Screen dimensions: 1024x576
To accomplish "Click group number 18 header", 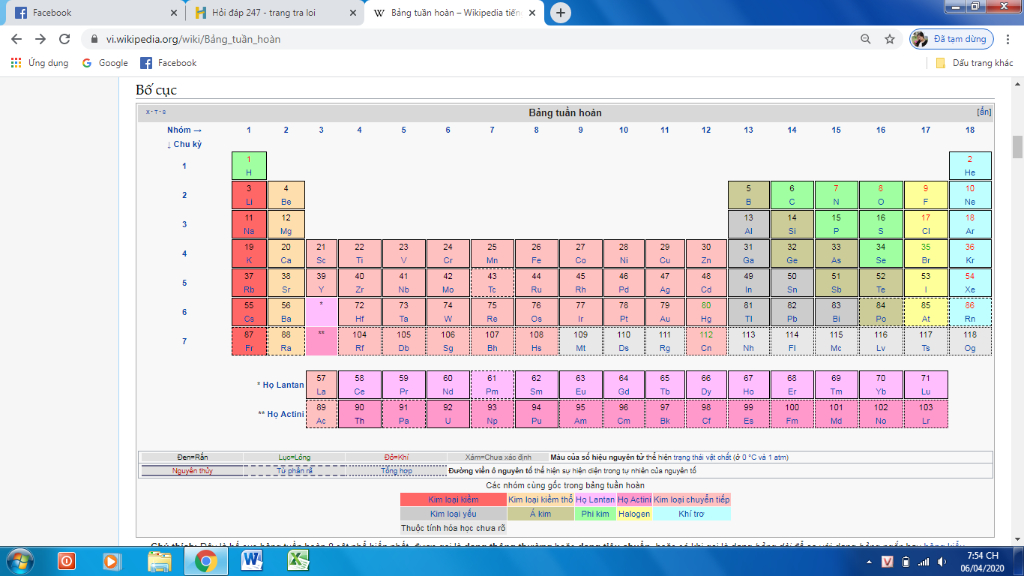I will tap(970, 130).
